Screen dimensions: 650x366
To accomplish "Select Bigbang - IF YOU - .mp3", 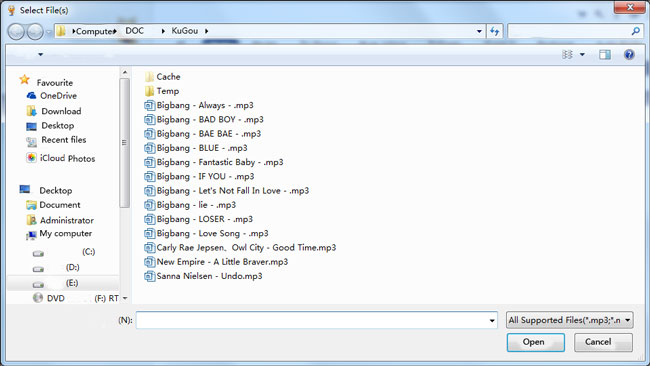I will click(199, 176).
